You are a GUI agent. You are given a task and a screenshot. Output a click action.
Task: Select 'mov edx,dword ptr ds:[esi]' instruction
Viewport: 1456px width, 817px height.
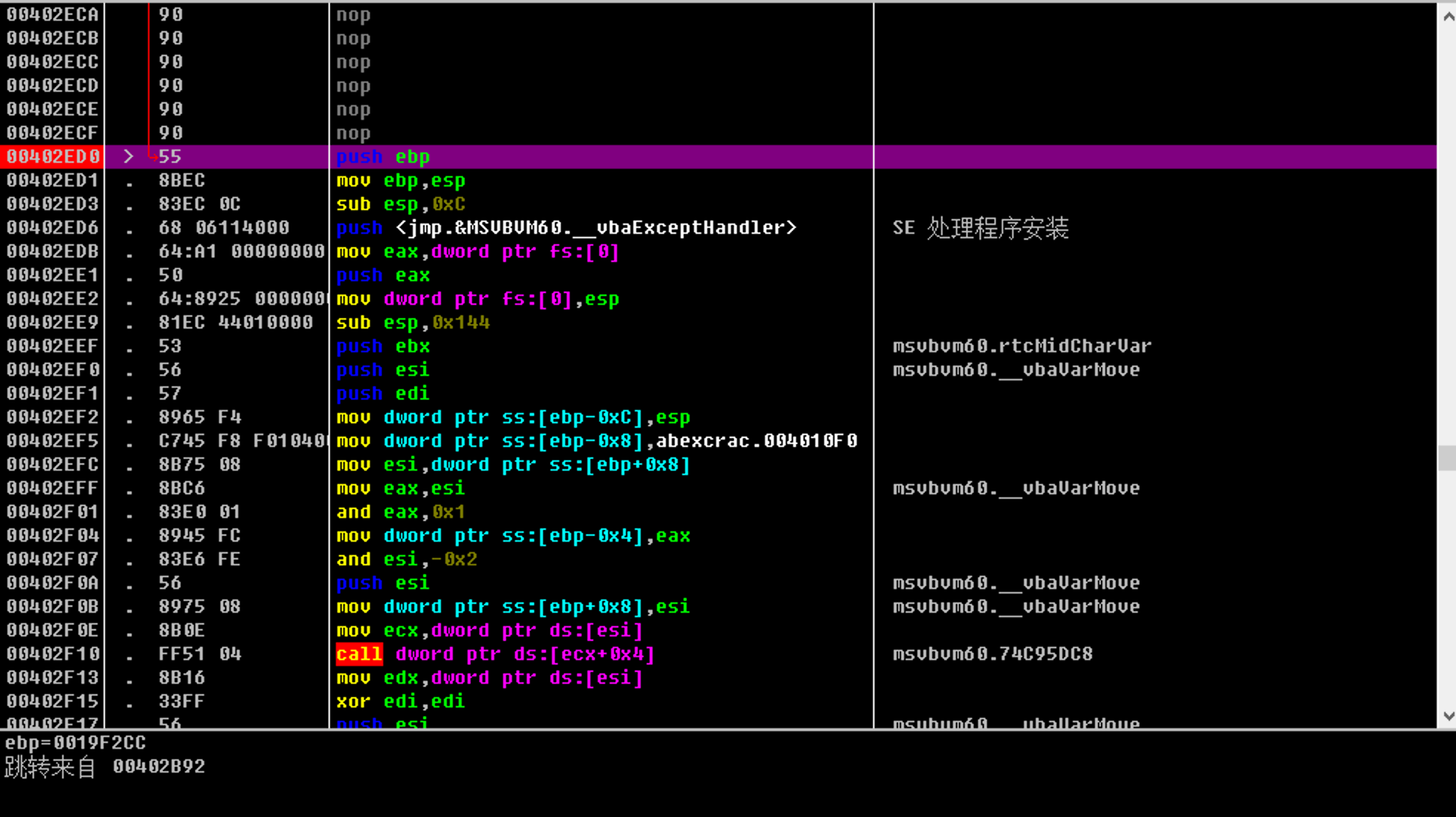click(489, 678)
